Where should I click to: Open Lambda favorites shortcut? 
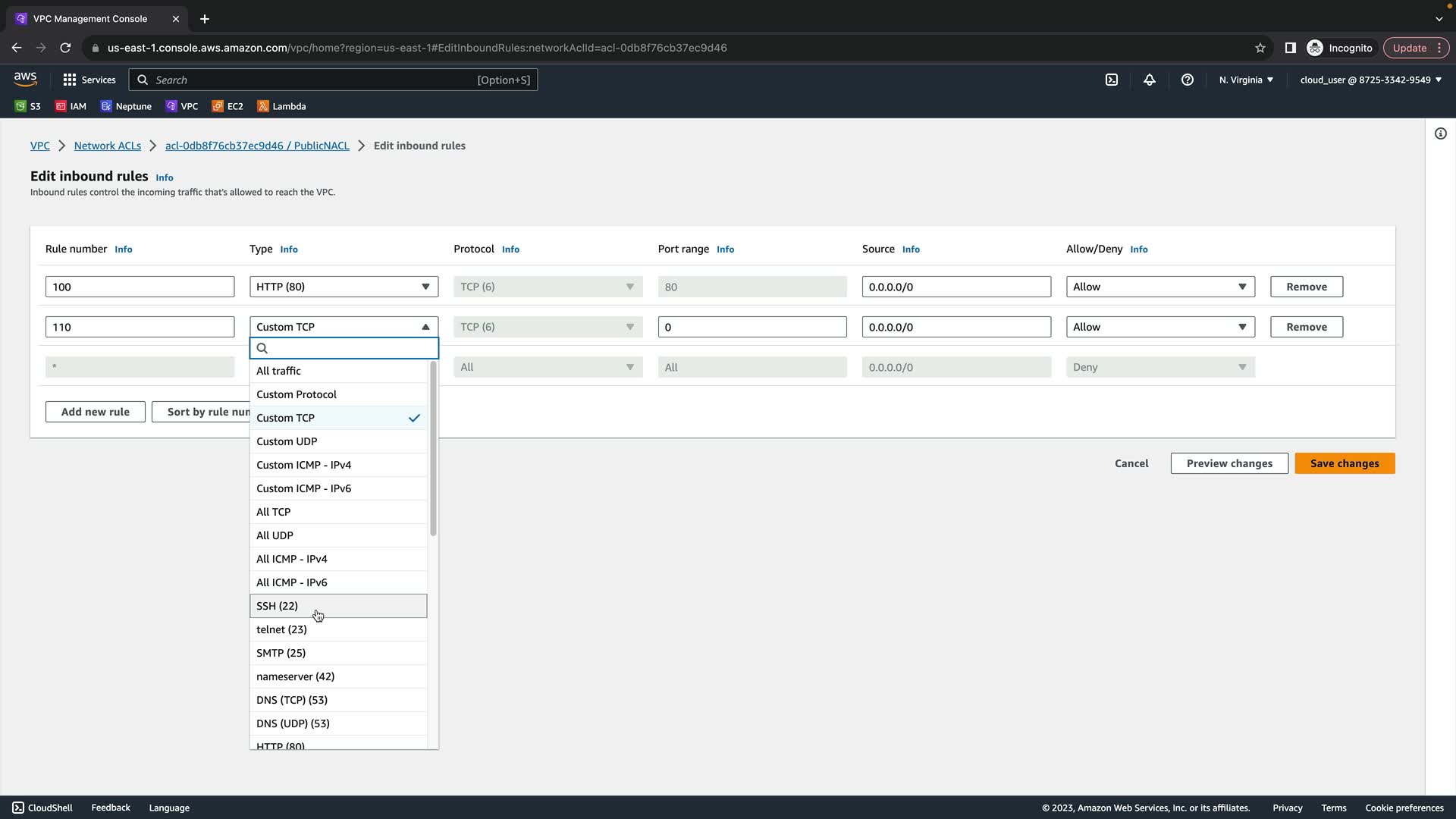[281, 106]
